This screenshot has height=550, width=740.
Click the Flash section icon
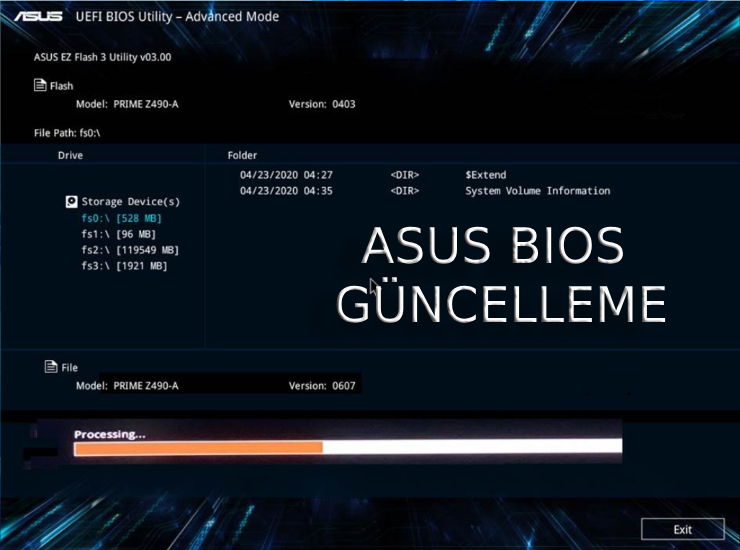40,86
